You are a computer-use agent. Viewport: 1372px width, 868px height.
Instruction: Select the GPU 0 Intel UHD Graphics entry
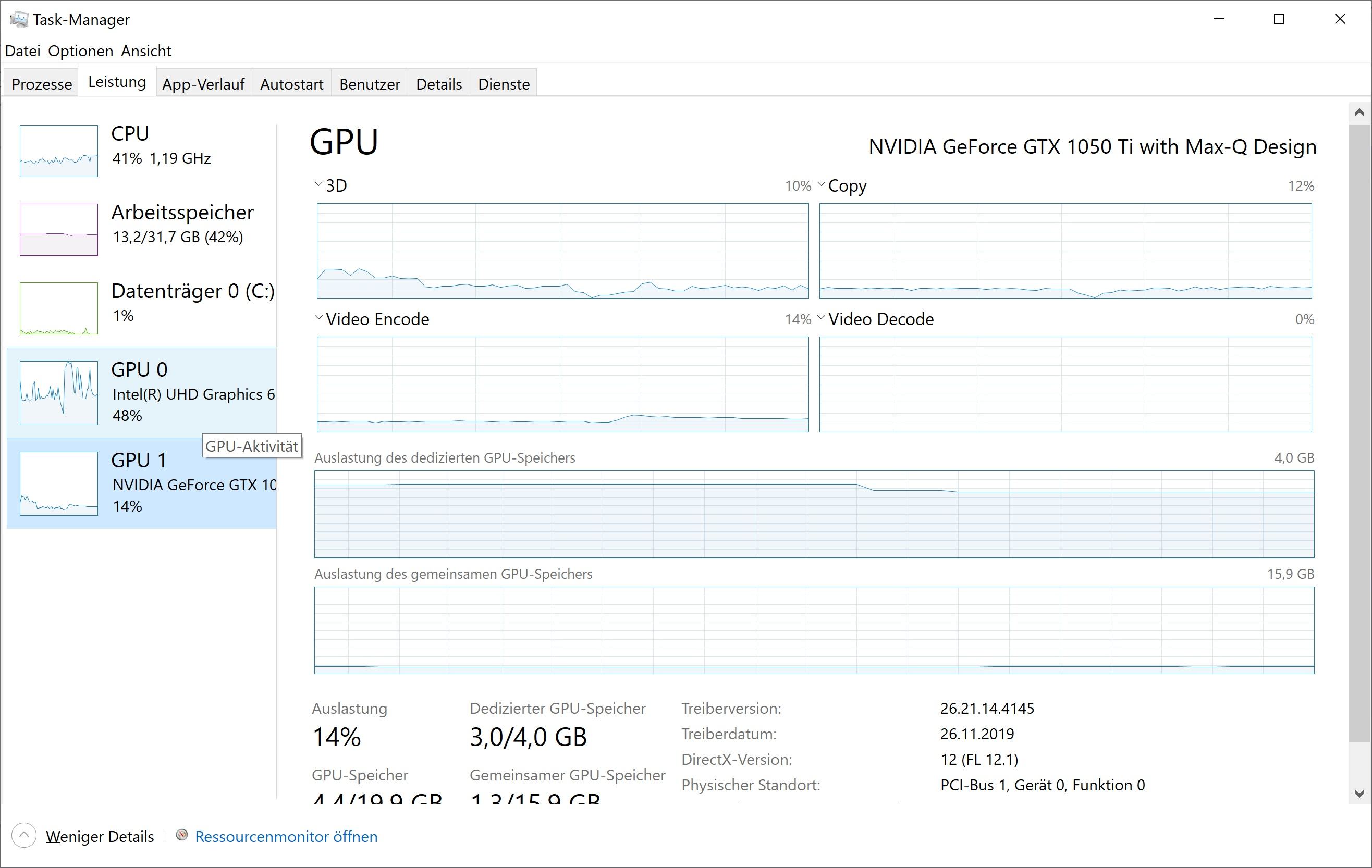click(x=142, y=392)
